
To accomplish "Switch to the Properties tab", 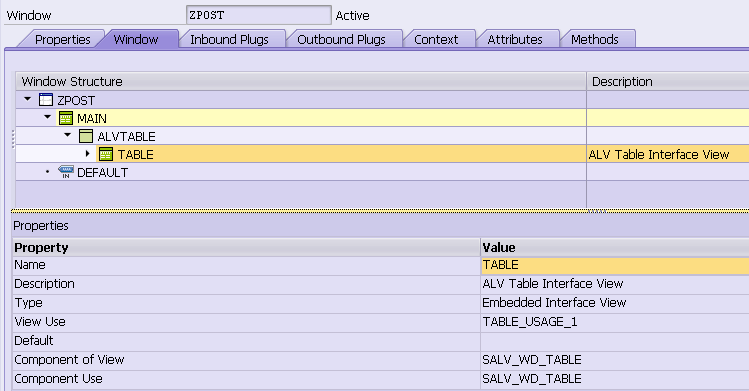I will click(x=63, y=39).
